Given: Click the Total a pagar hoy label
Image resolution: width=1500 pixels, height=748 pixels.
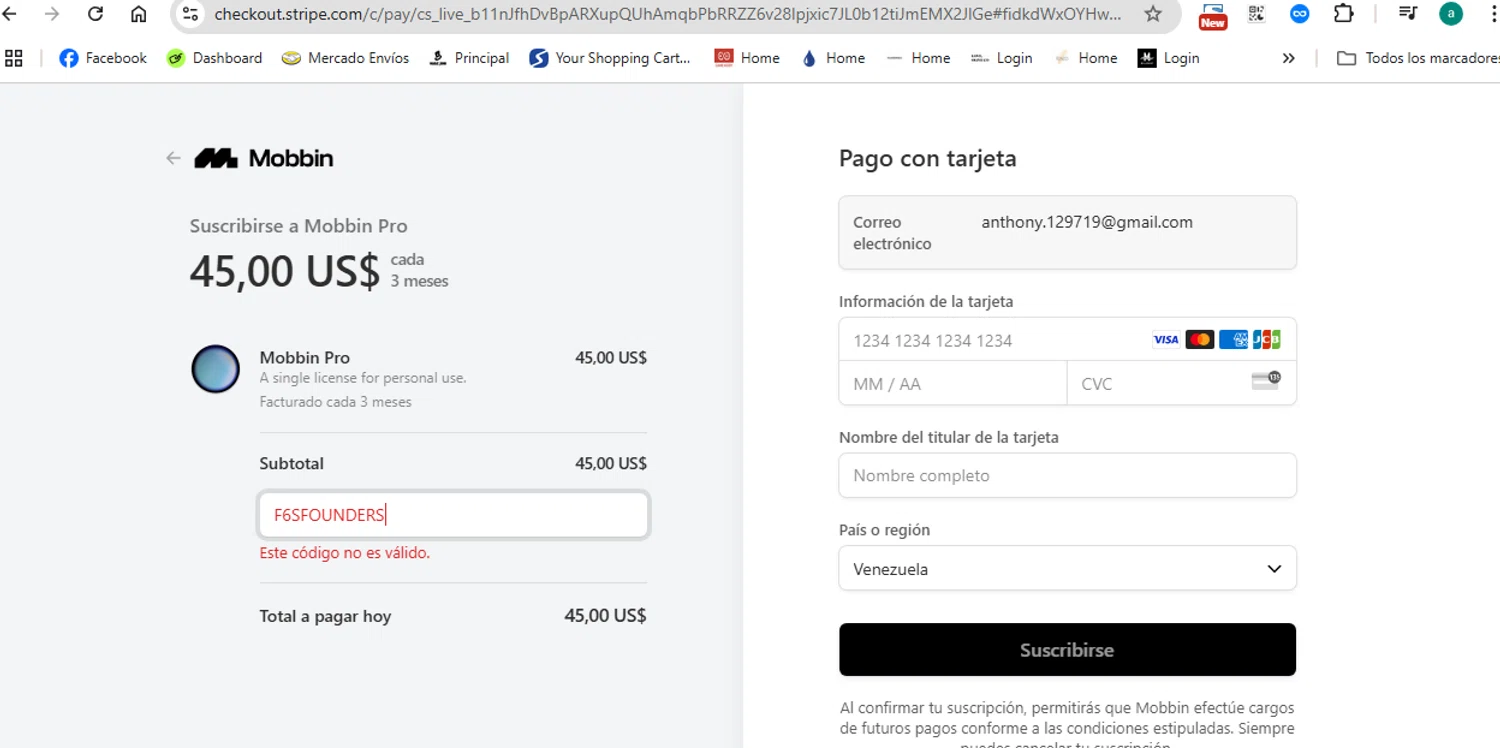Looking at the screenshot, I should tap(325, 616).
